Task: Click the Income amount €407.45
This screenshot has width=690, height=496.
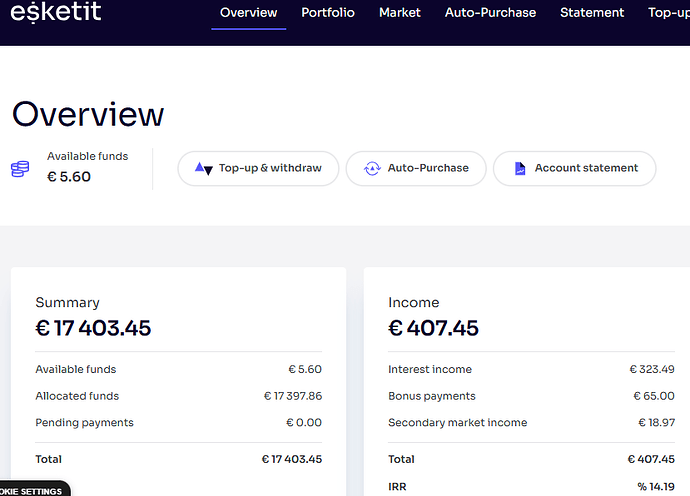Action: (433, 327)
